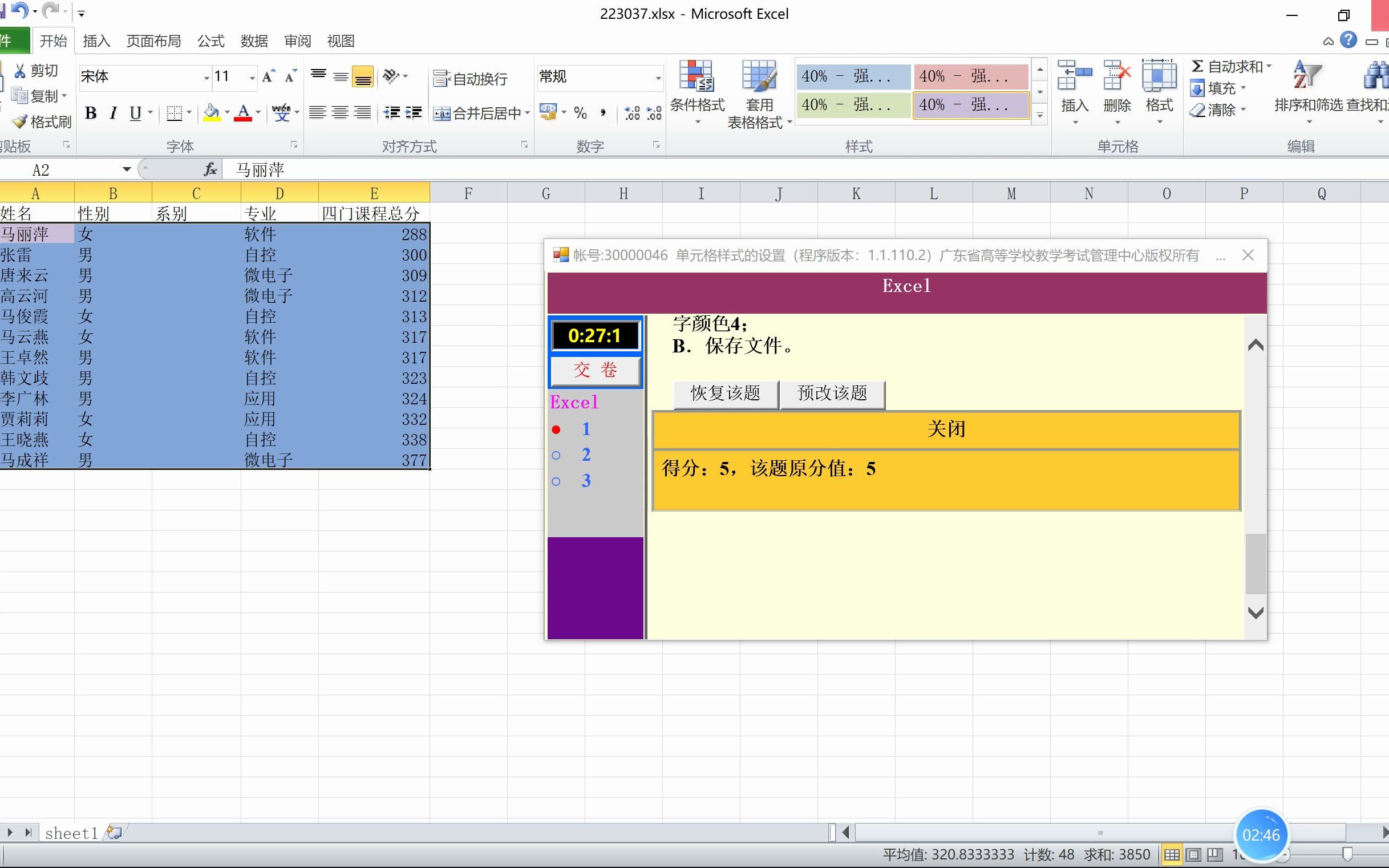Select question 2 radio button
Screen dimensions: 1389x868
tap(555, 455)
